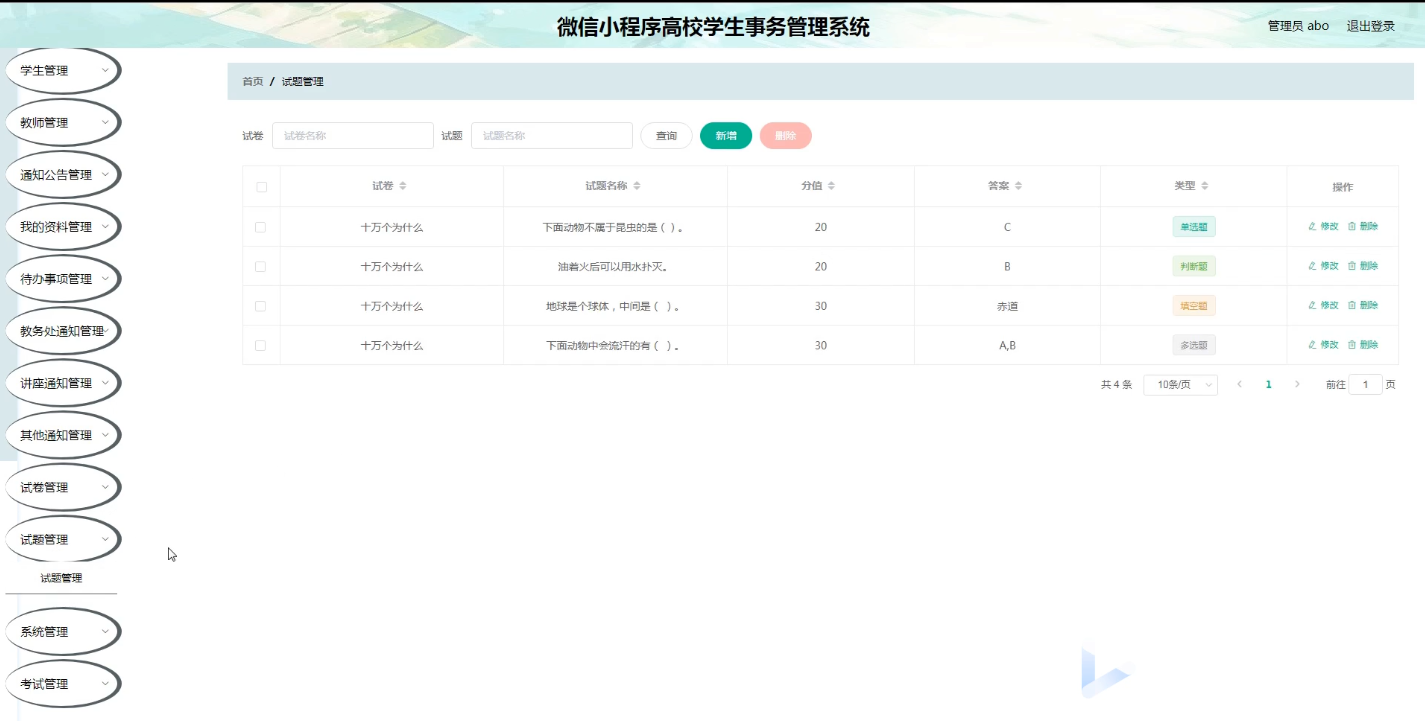Click pink 删除 batch button
1425x721 pixels.
tap(786, 136)
